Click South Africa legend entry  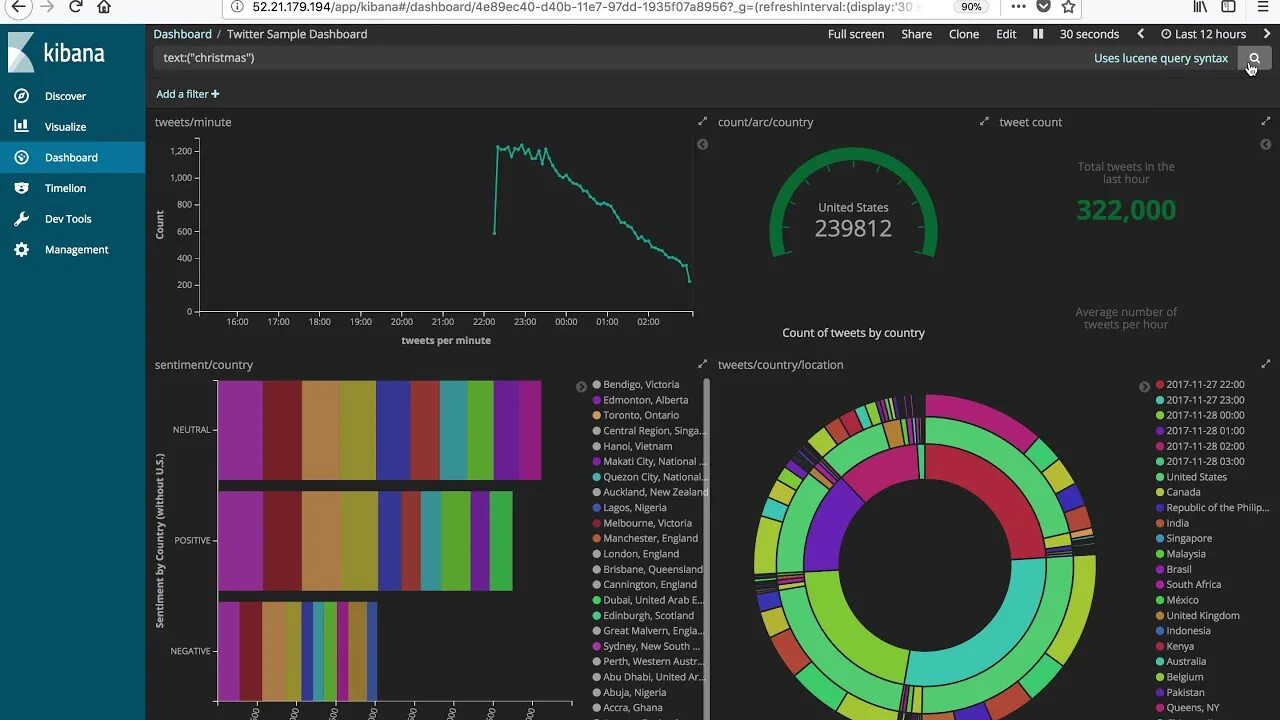[x=1188, y=585]
